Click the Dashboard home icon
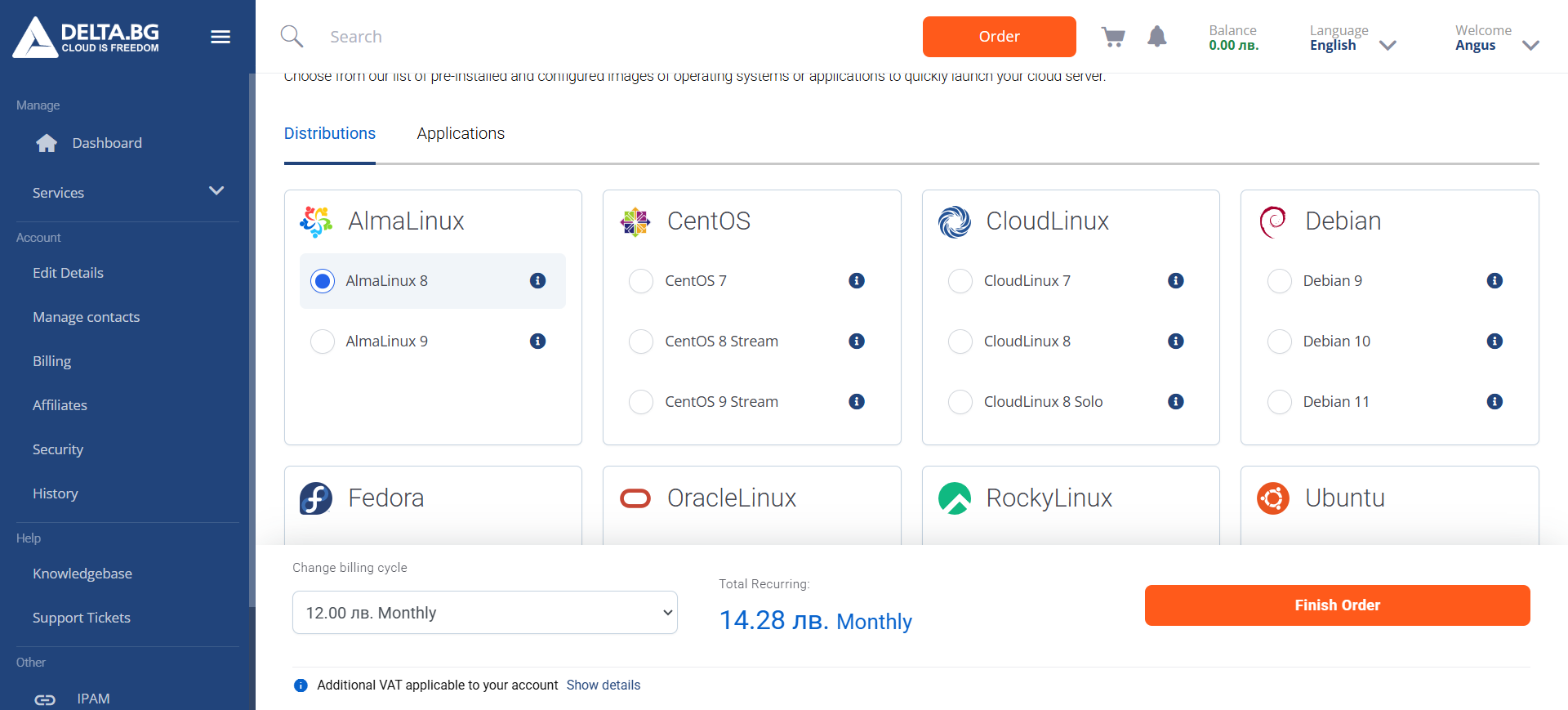Image resolution: width=1568 pixels, height=710 pixels. [x=47, y=143]
